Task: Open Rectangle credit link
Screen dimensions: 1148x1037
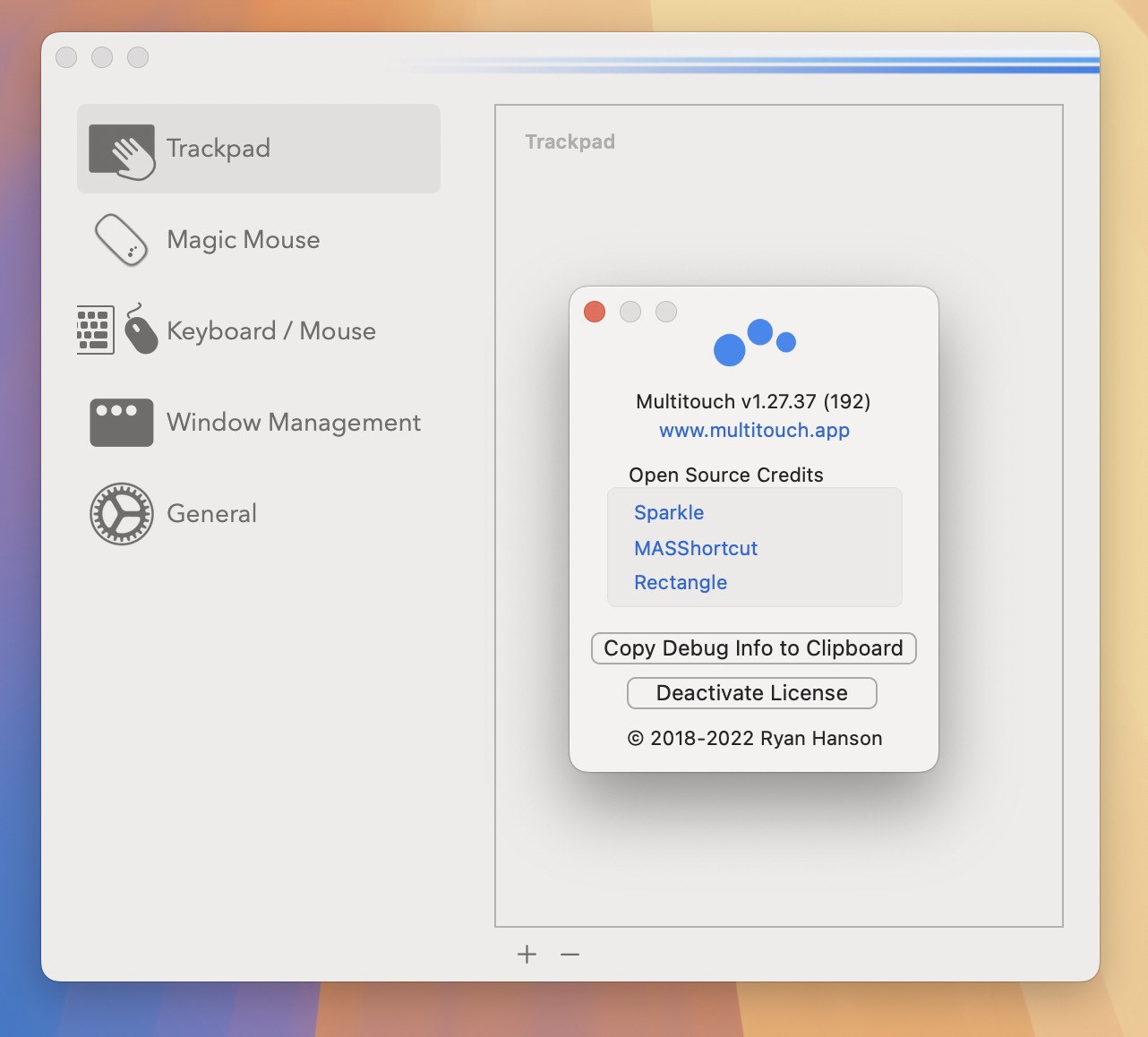Action: [681, 583]
